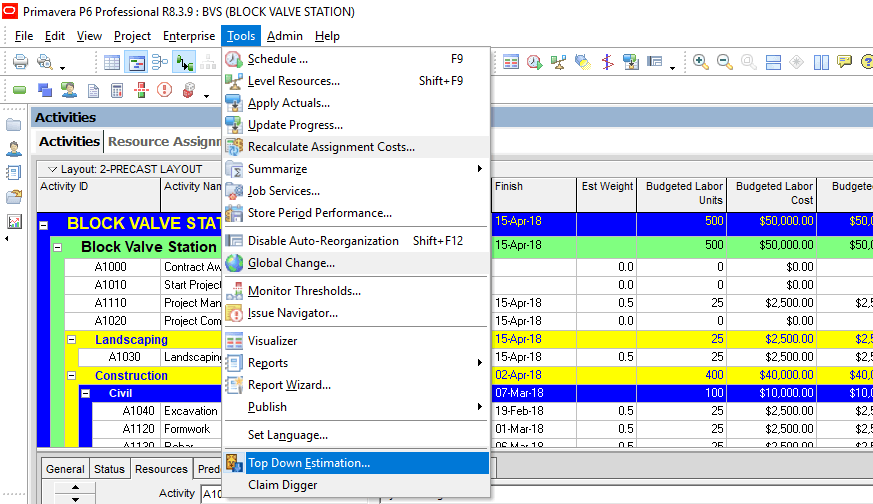Screen dimensions: 873x504
Task: Click the Print icon in the toolbar
Action: click(x=20, y=61)
